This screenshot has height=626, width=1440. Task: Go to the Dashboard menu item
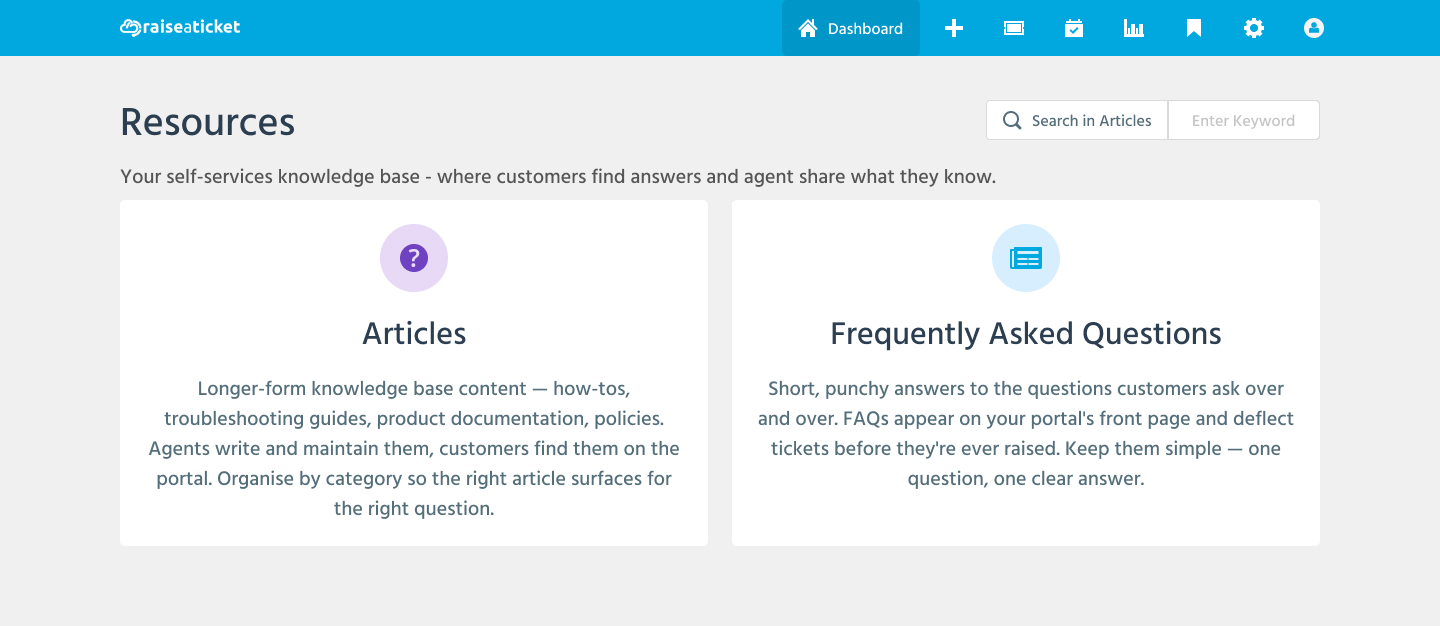(865, 29)
